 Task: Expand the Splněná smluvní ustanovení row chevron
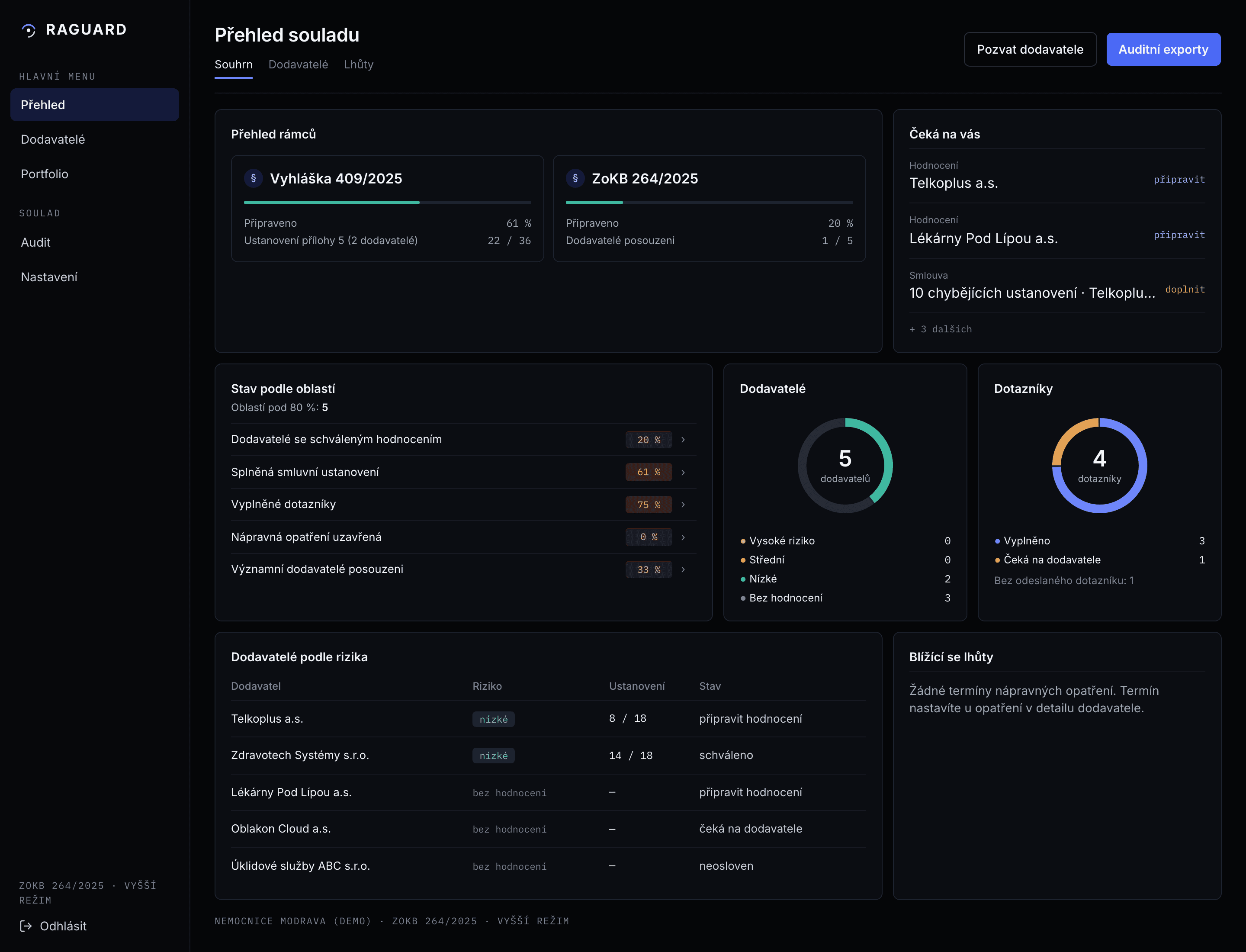pos(683,472)
